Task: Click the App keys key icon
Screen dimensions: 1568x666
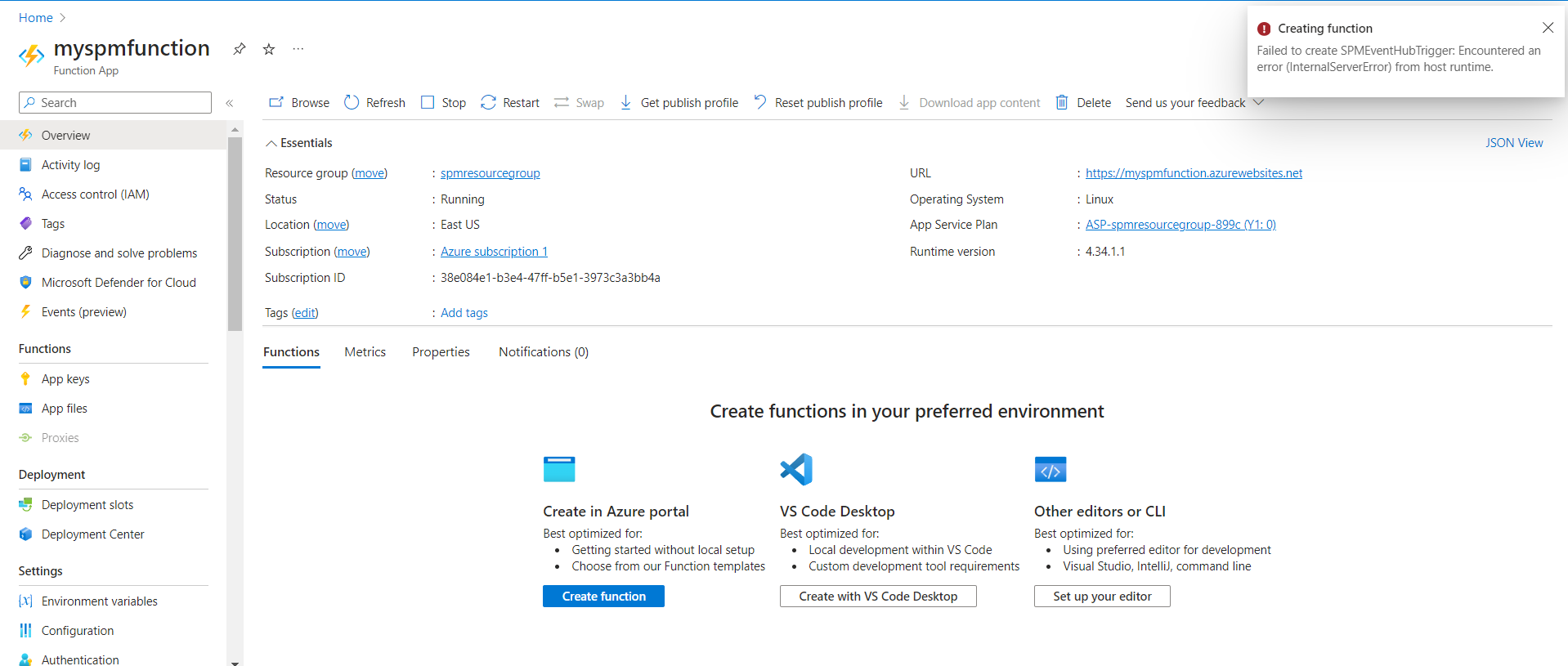Action: (25, 378)
